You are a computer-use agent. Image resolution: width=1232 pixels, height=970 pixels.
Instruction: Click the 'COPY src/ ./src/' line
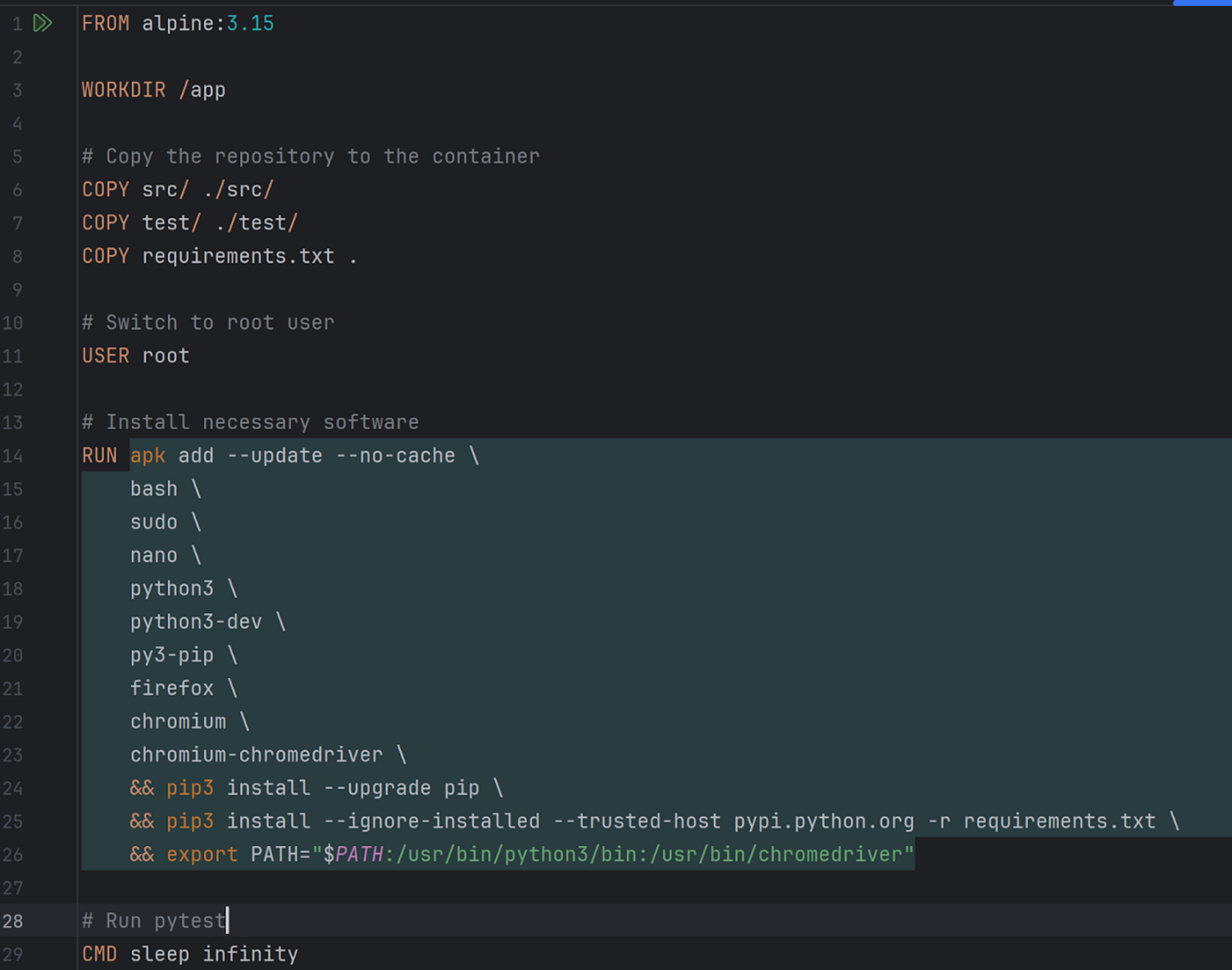178,190
